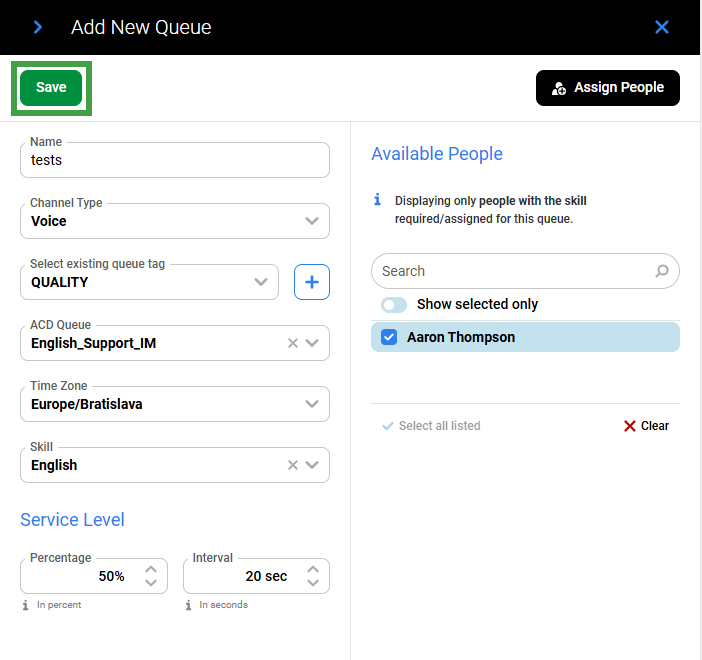Click the search magnifier icon
The height and width of the screenshot is (660, 702).
pos(661,271)
